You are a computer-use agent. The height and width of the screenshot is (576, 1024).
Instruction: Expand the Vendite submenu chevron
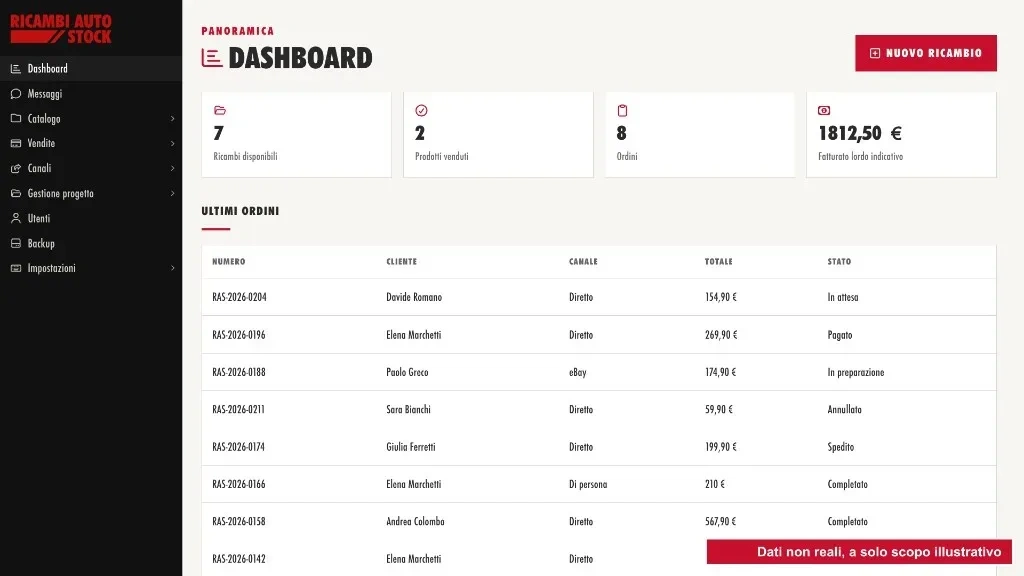pyautogui.click(x=172, y=144)
